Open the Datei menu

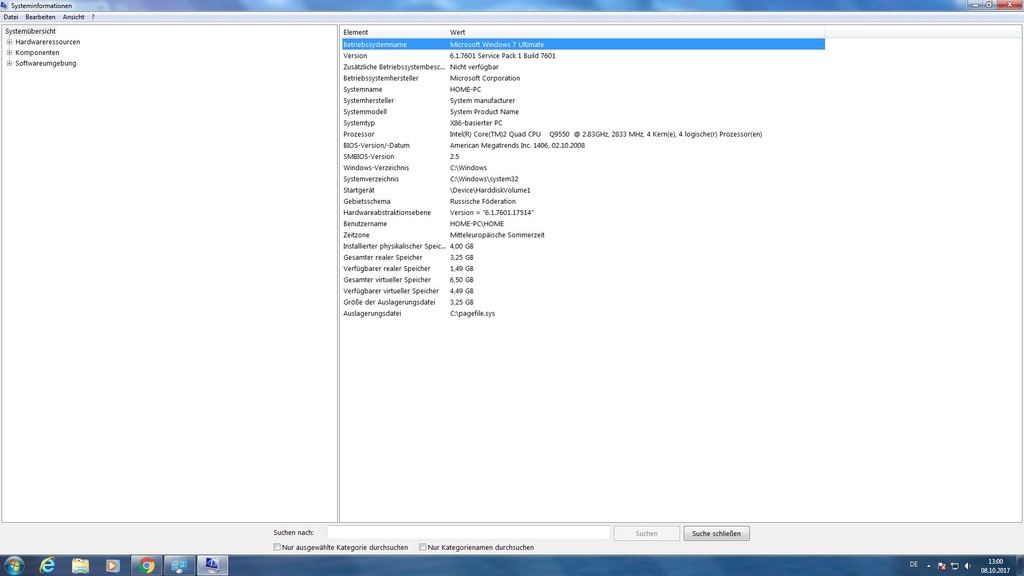[x=11, y=17]
